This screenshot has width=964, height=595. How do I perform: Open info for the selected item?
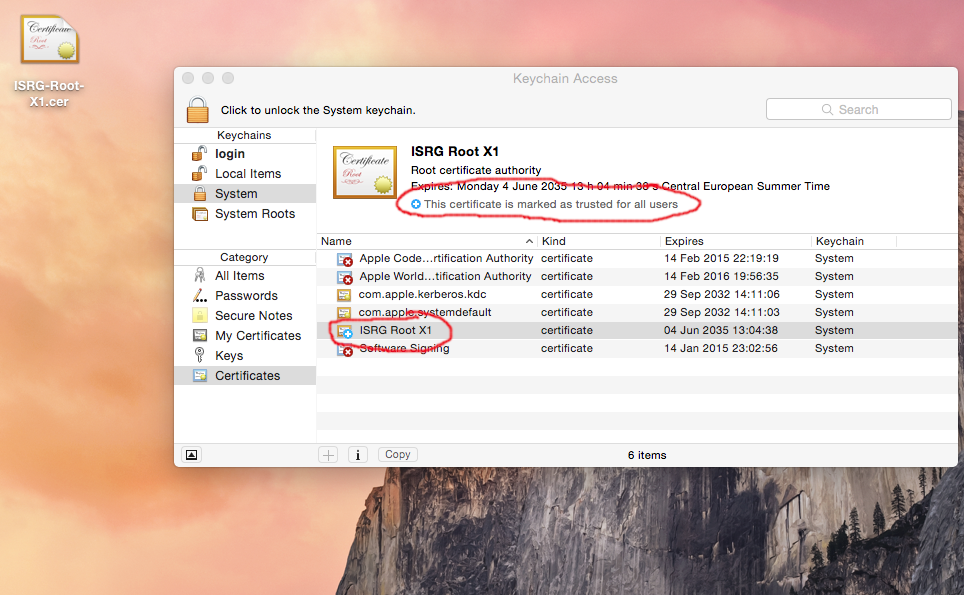click(358, 455)
